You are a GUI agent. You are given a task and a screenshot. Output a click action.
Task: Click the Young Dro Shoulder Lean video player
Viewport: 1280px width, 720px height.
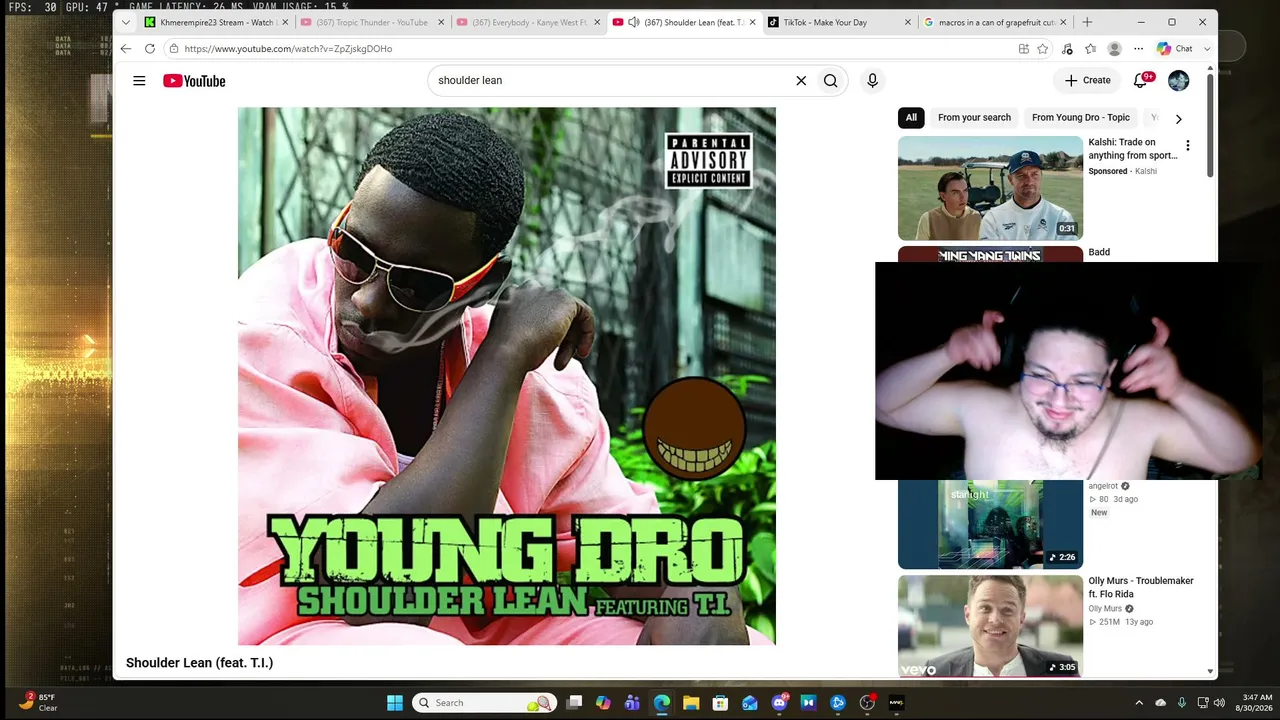pyautogui.click(x=507, y=376)
